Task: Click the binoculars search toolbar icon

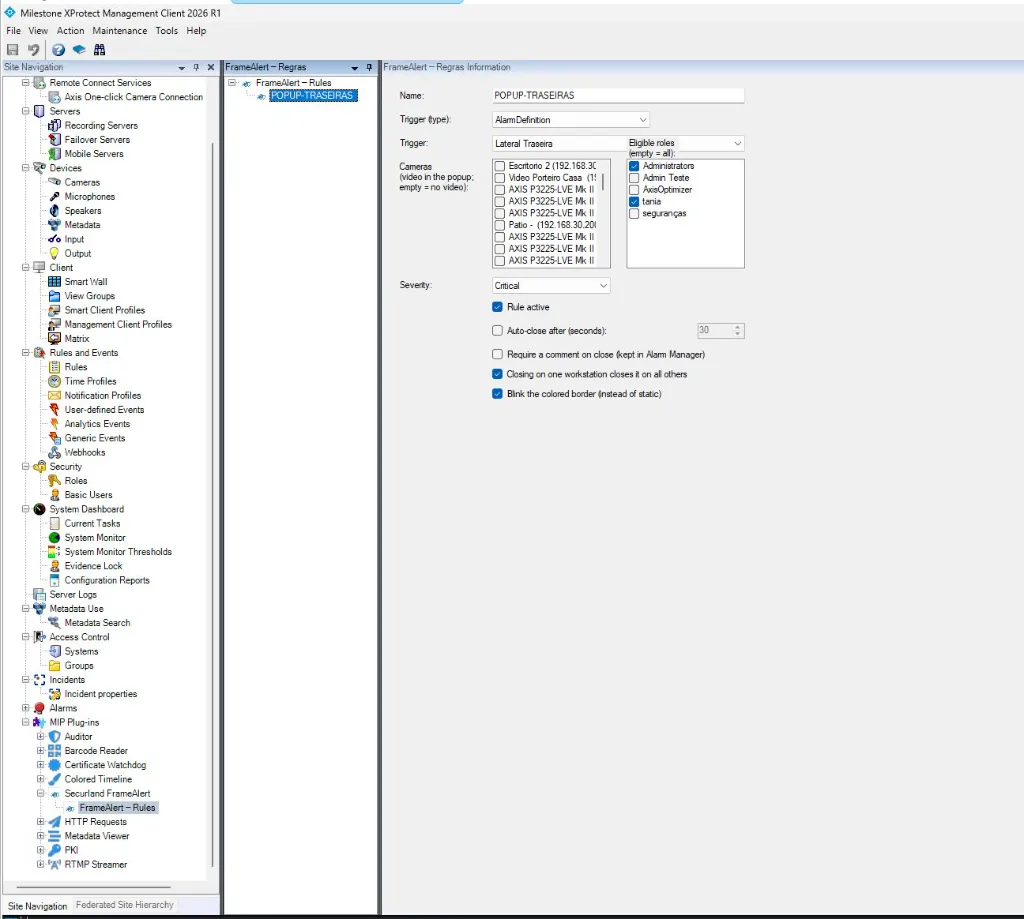Action: pos(99,50)
